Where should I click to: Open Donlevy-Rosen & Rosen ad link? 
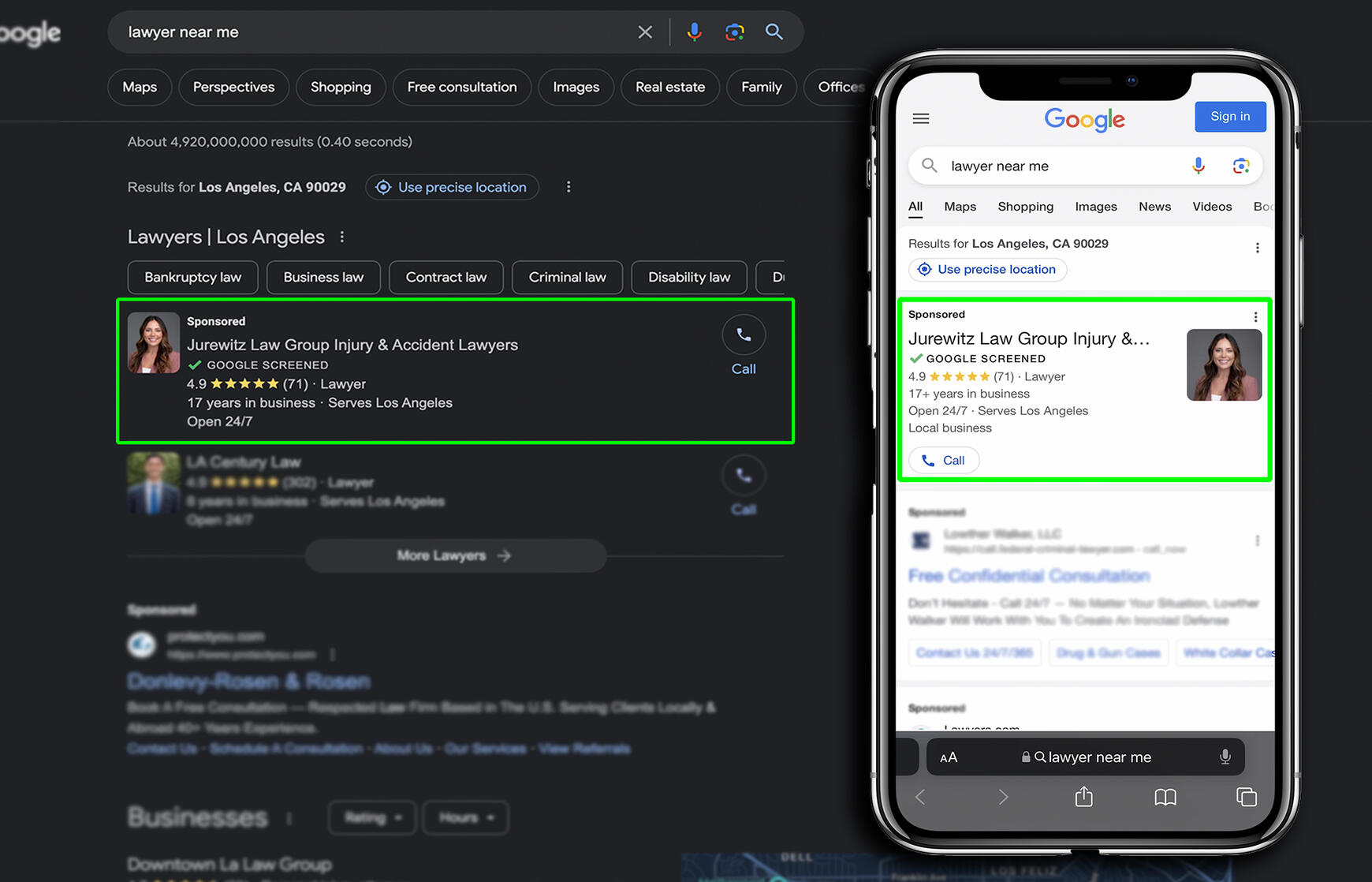[x=249, y=682]
